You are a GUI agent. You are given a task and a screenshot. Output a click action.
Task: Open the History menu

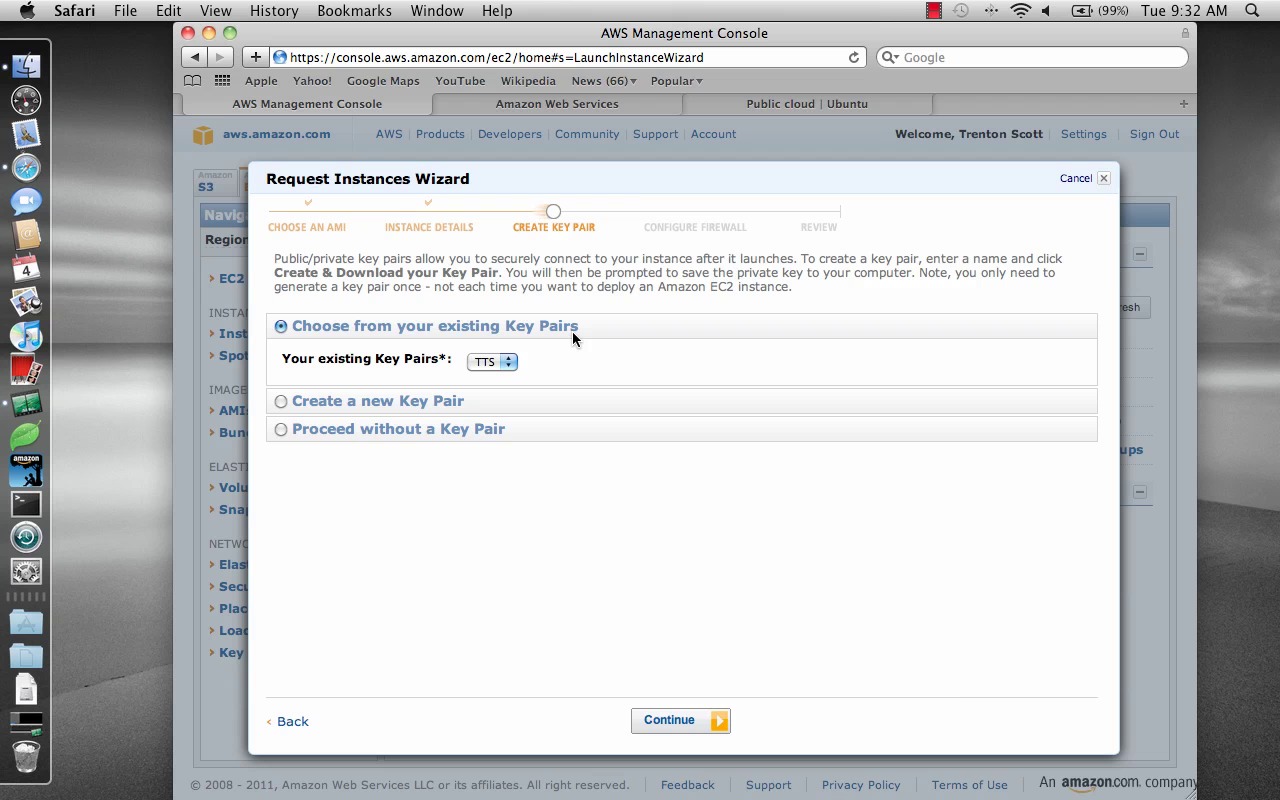tap(274, 11)
